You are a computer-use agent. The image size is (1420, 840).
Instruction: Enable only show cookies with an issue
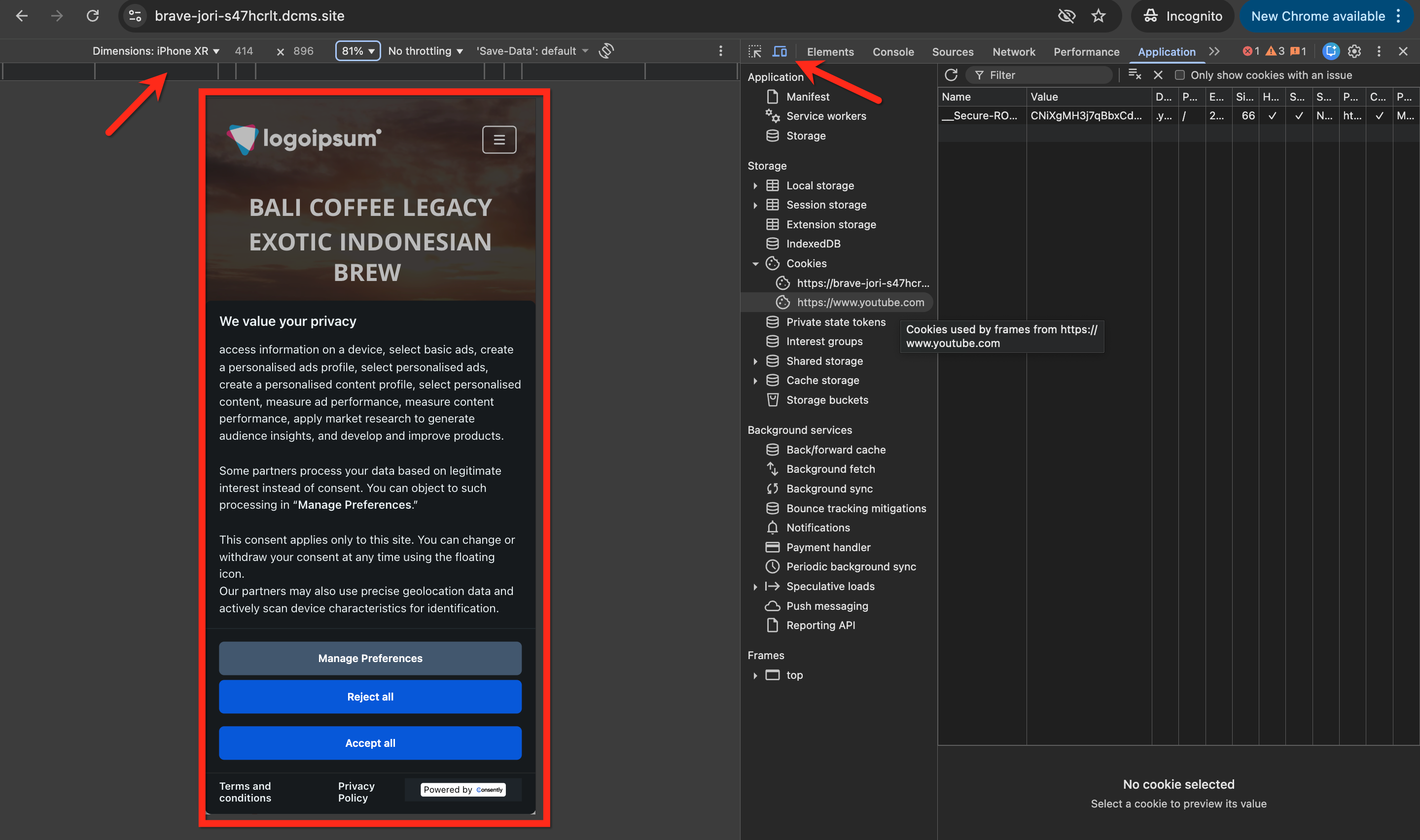pos(1179,75)
